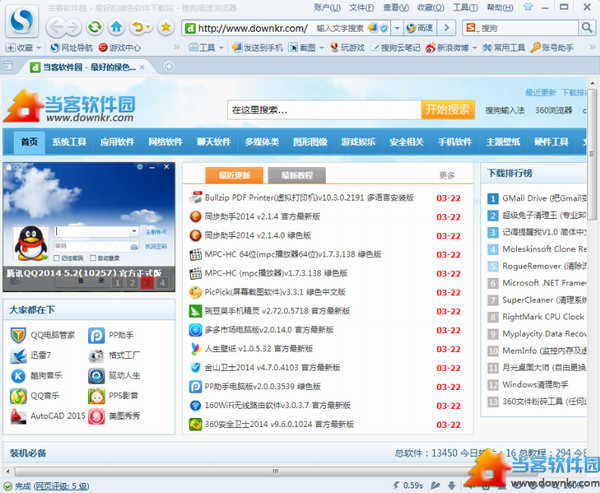This screenshot has width=600, height=493.
Task: Open 新浪微博 toolbar item
Action: pos(447,47)
